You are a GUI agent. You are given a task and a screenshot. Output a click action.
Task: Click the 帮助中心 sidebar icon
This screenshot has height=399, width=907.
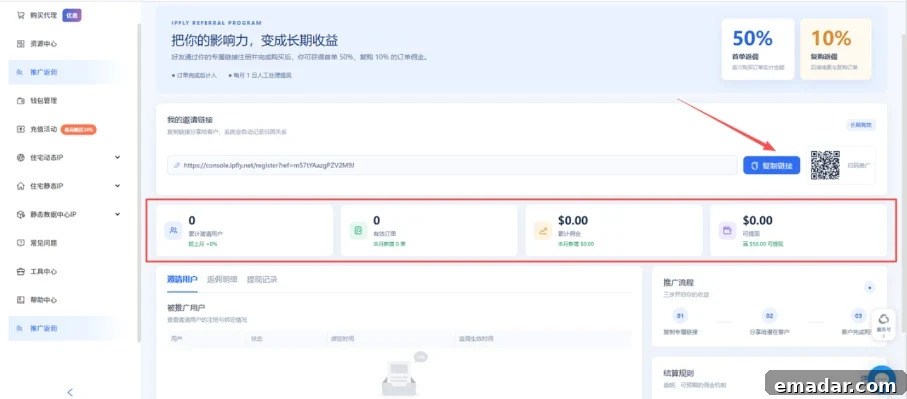tap(20, 300)
